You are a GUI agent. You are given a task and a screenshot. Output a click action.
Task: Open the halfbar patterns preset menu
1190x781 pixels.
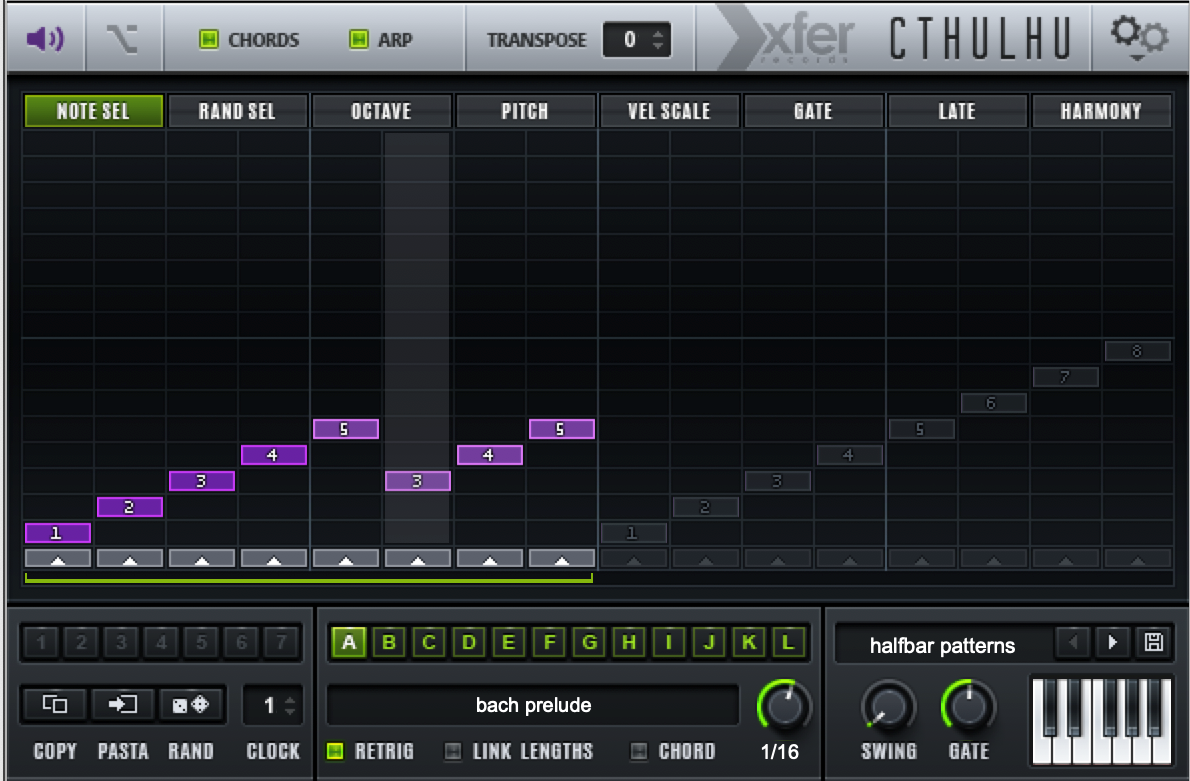click(x=942, y=645)
